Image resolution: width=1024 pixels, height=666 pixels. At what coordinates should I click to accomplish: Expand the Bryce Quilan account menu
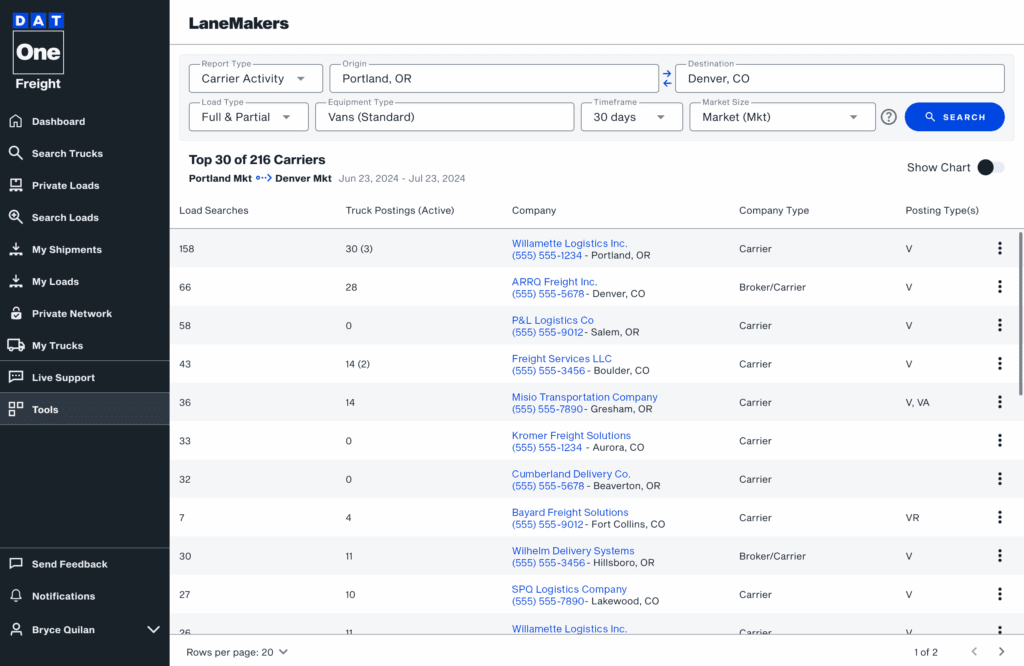pos(153,630)
